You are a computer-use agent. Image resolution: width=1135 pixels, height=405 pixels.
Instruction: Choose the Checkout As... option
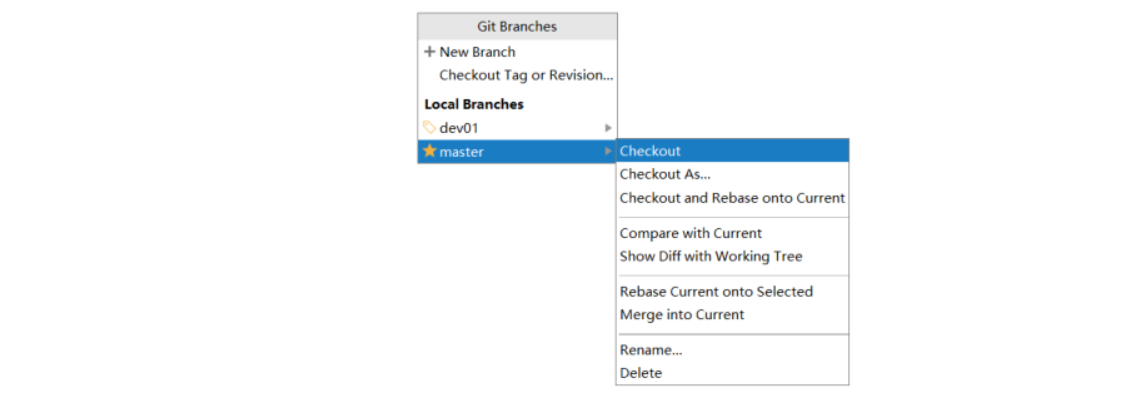[665, 174]
